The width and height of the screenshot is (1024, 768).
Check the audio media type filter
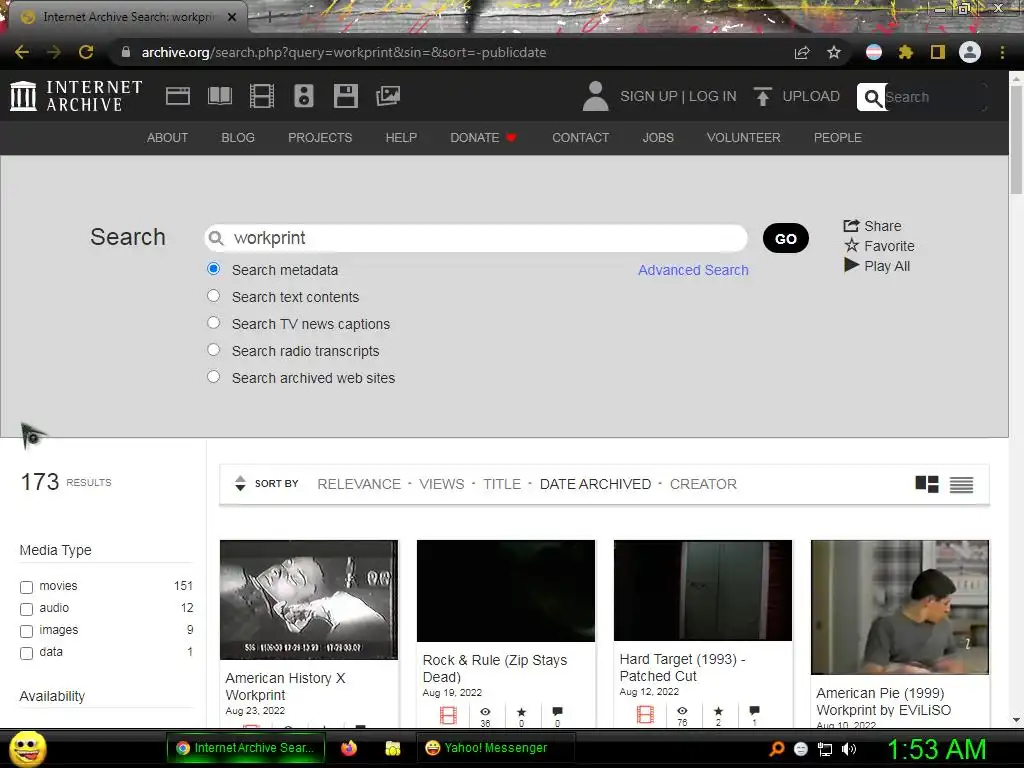(26, 609)
